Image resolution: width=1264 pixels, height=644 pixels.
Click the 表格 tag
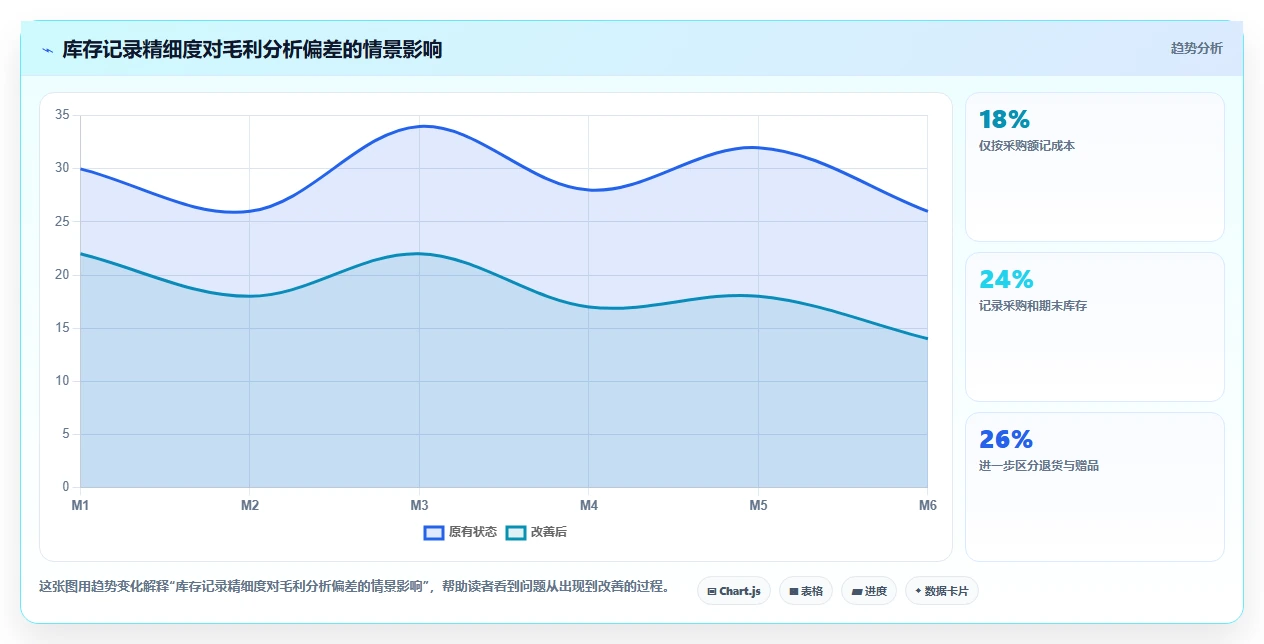[806, 591]
